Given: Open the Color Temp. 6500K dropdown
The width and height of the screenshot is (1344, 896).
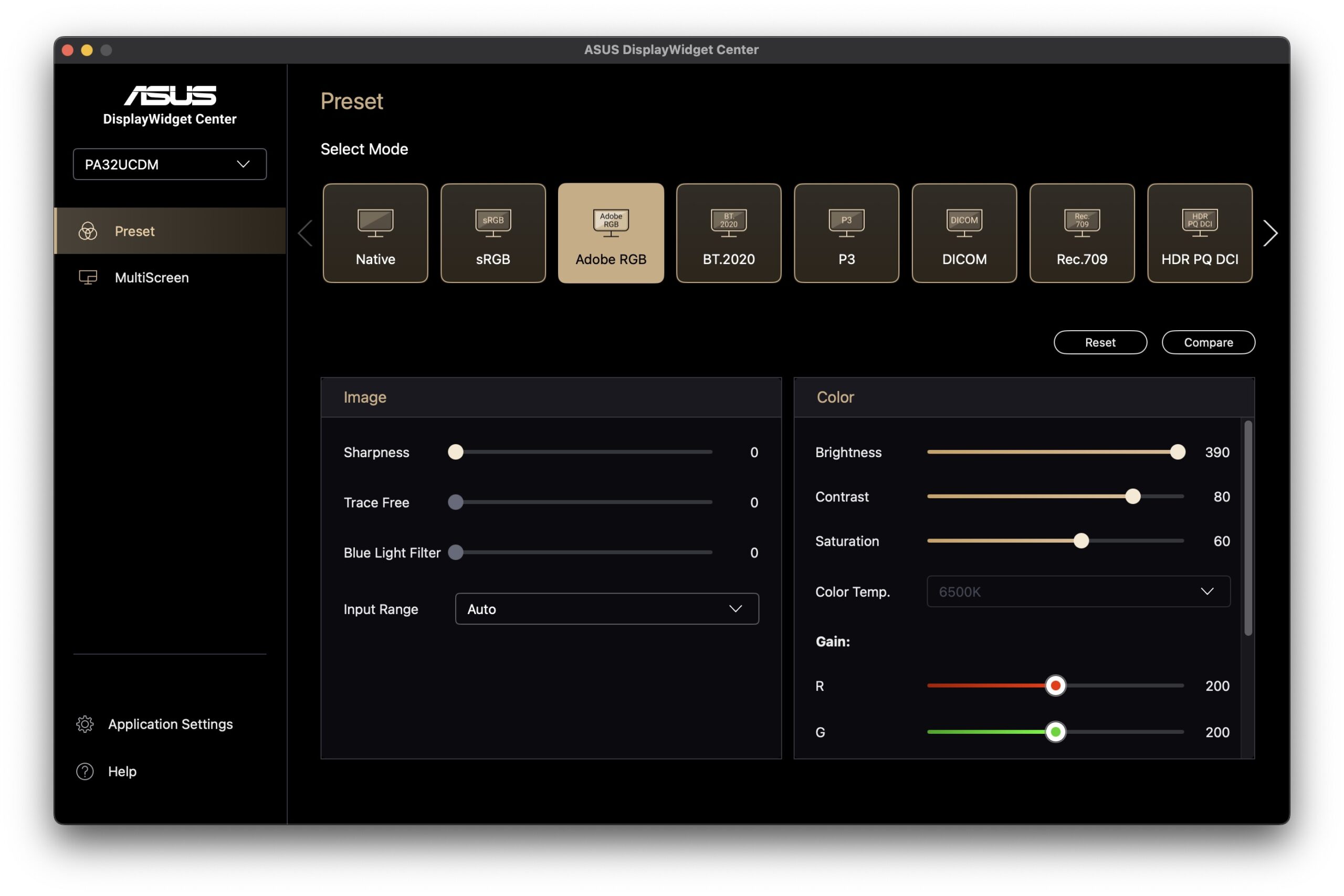Looking at the screenshot, I should tap(1078, 592).
